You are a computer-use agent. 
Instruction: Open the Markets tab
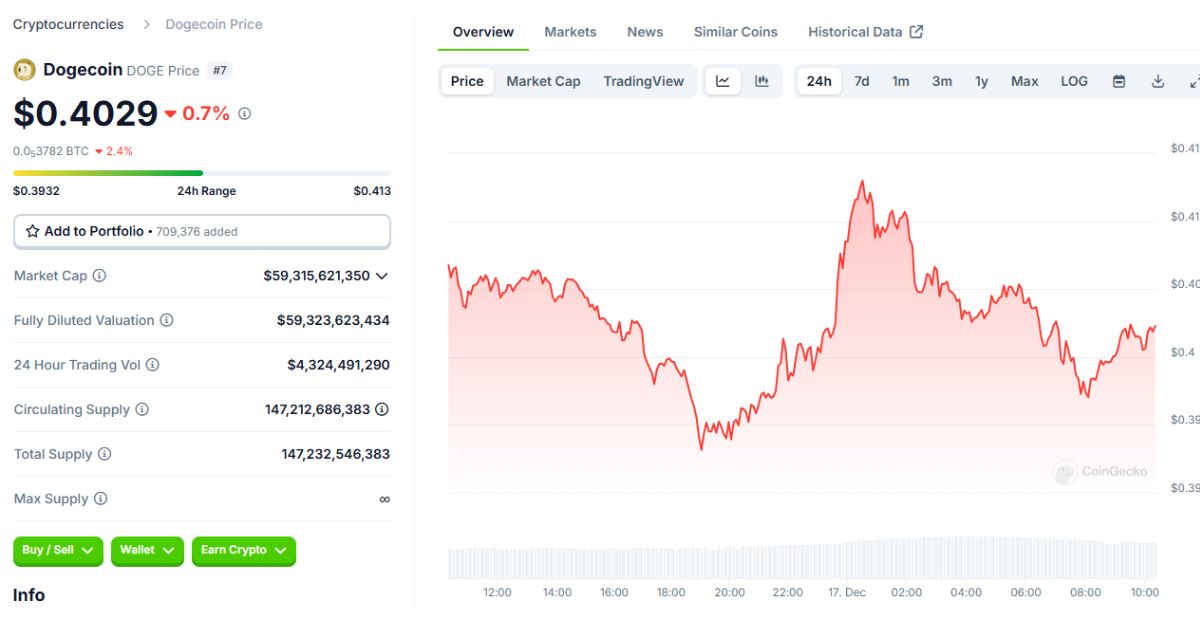tap(570, 32)
